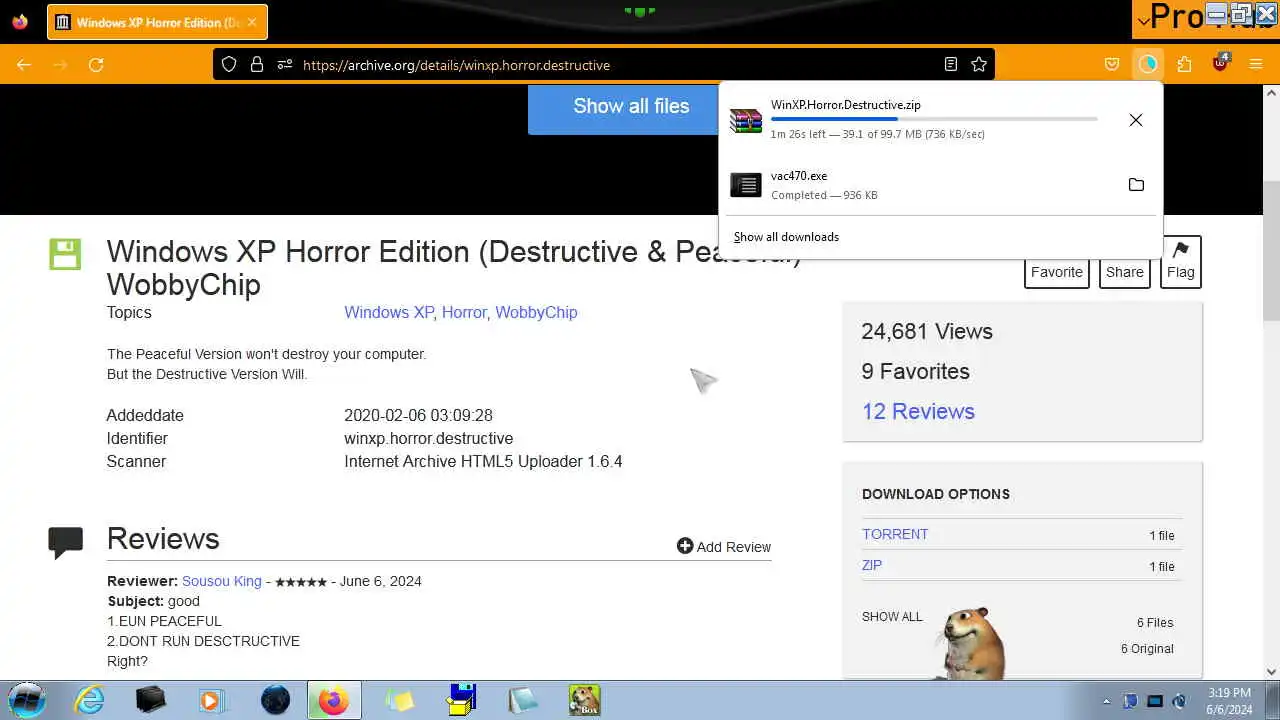Click the WinXP.Horror.Destructive.zip archive file icon

746,120
